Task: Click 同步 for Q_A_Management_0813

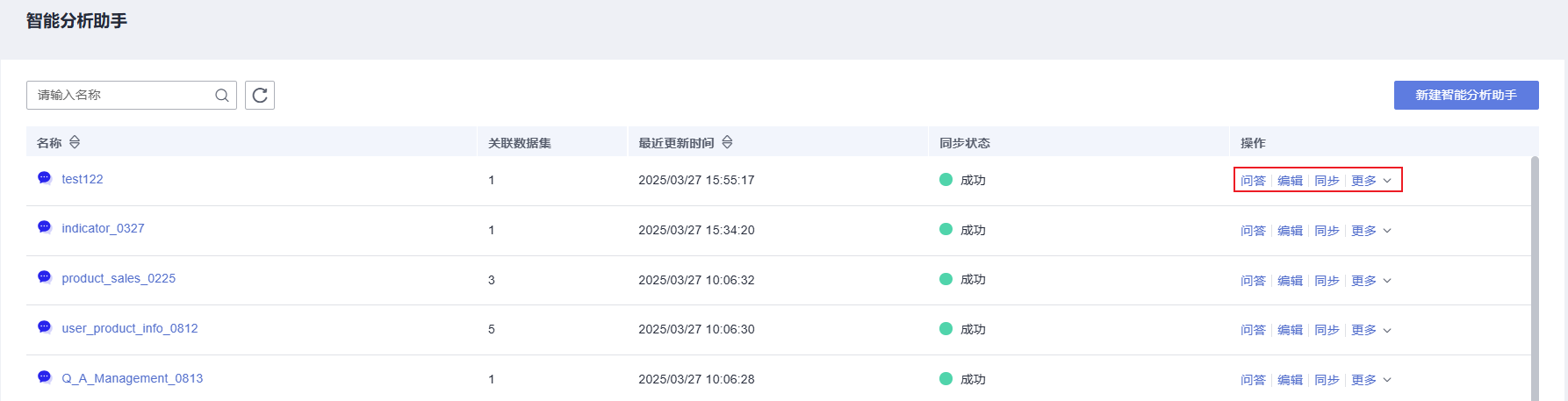Action: [x=1327, y=380]
